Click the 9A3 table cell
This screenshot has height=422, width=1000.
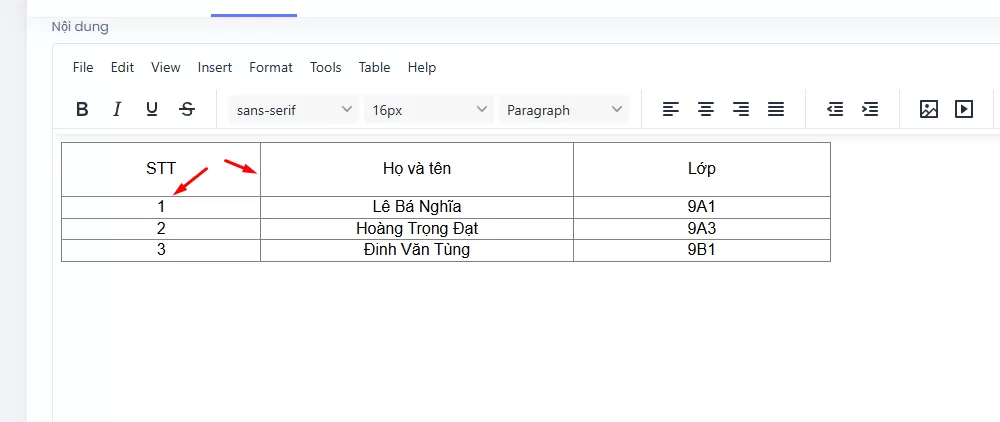[x=701, y=228]
